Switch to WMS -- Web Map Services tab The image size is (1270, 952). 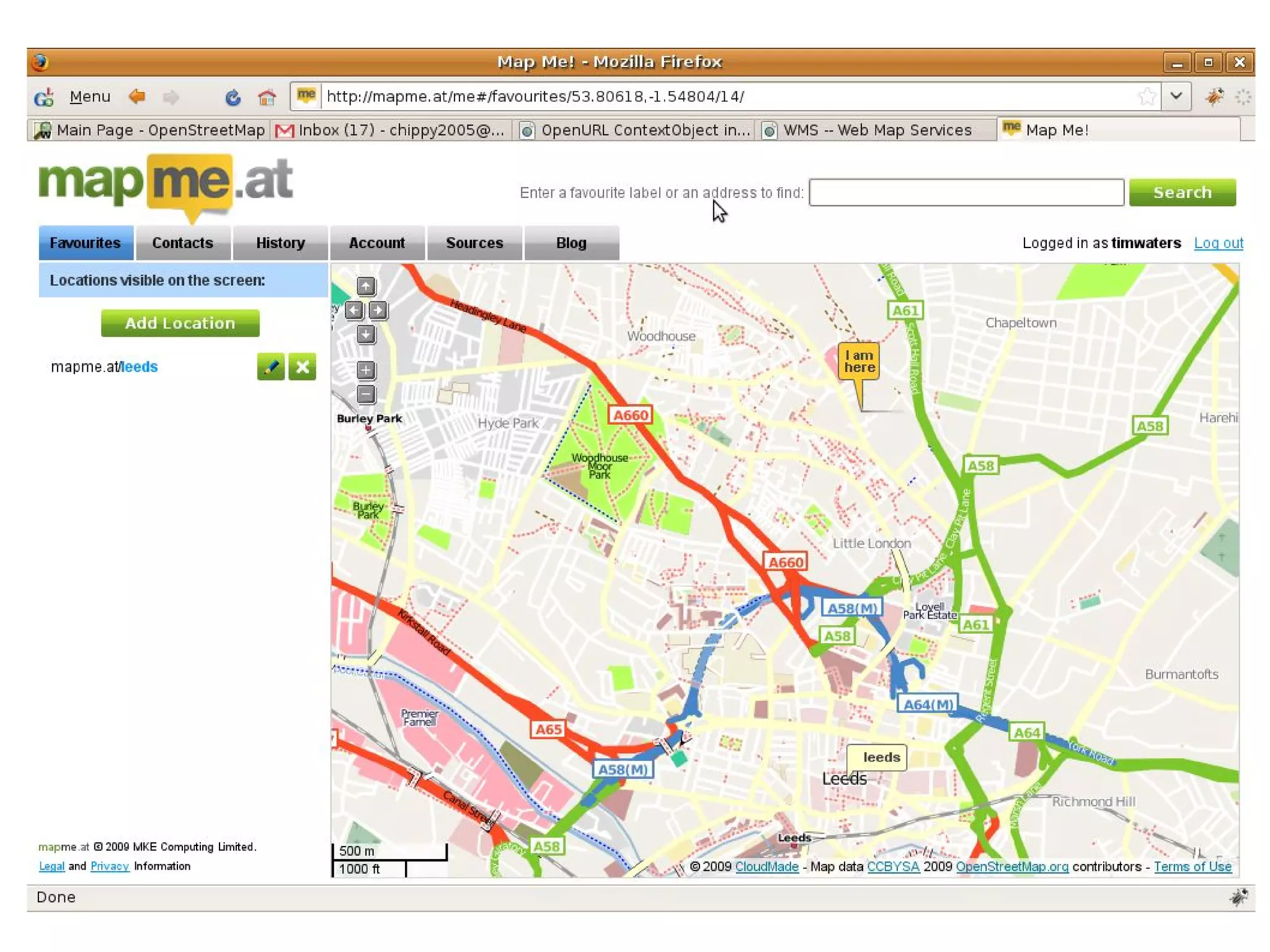pyautogui.click(x=876, y=130)
